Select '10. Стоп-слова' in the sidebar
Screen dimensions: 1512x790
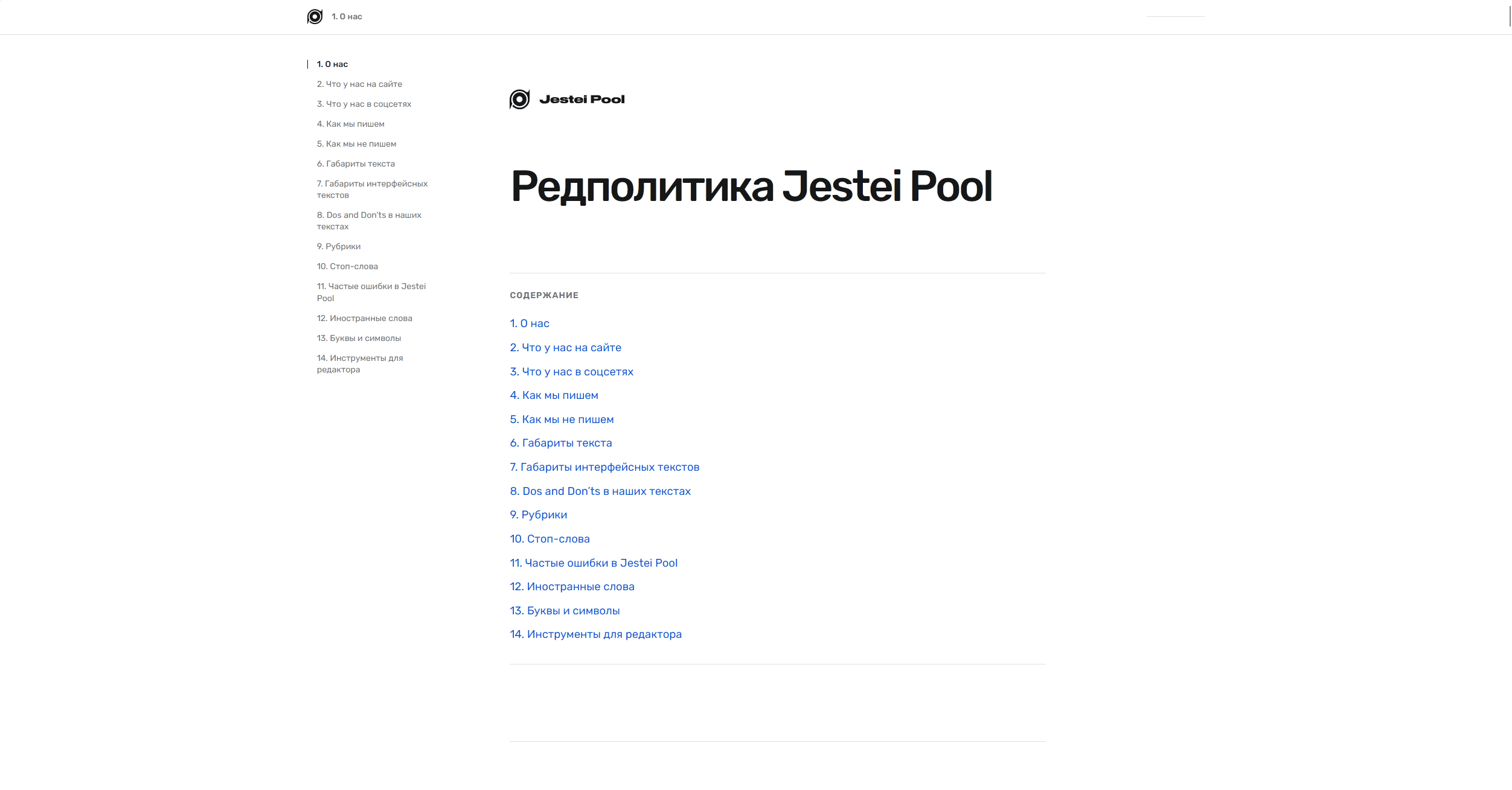(x=347, y=266)
